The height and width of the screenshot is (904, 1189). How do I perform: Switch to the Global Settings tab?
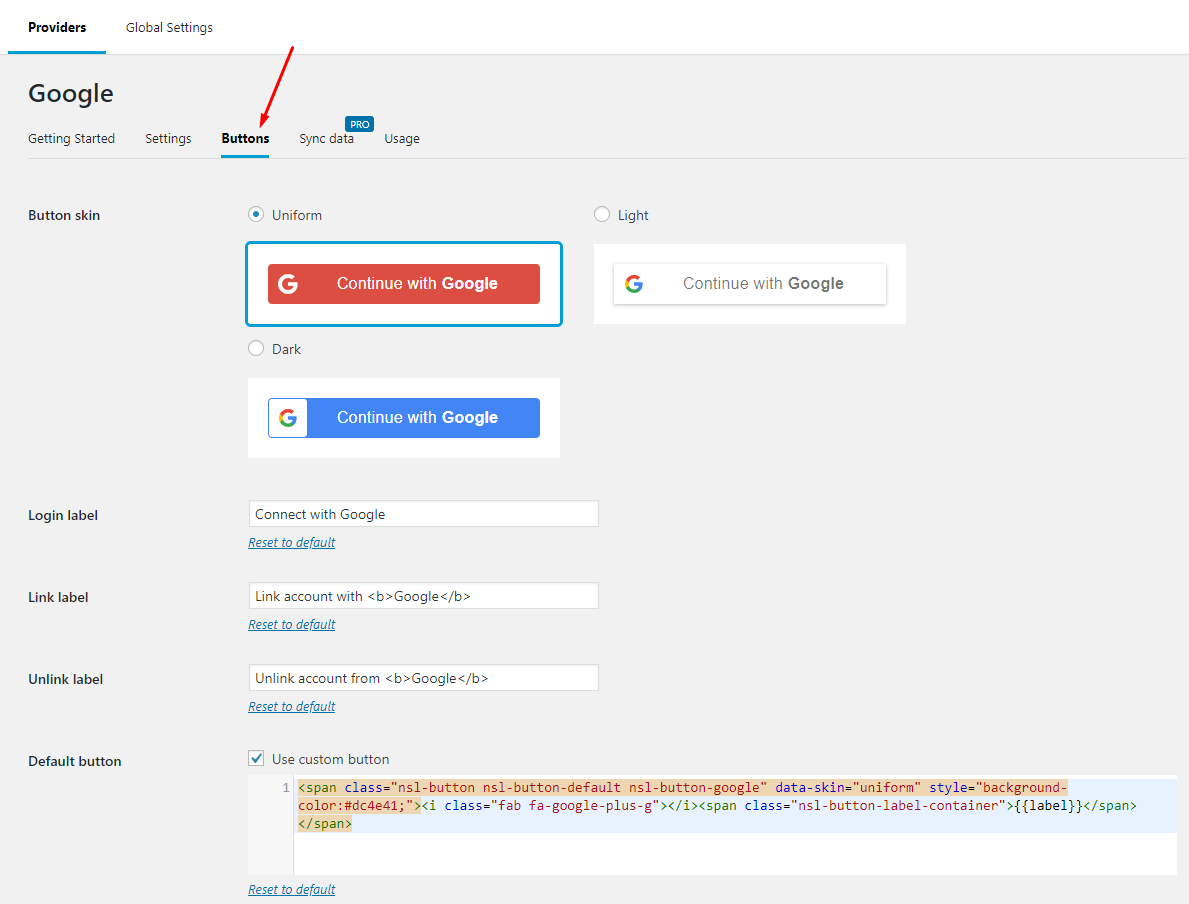pyautogui.click(x=169, y=27)
